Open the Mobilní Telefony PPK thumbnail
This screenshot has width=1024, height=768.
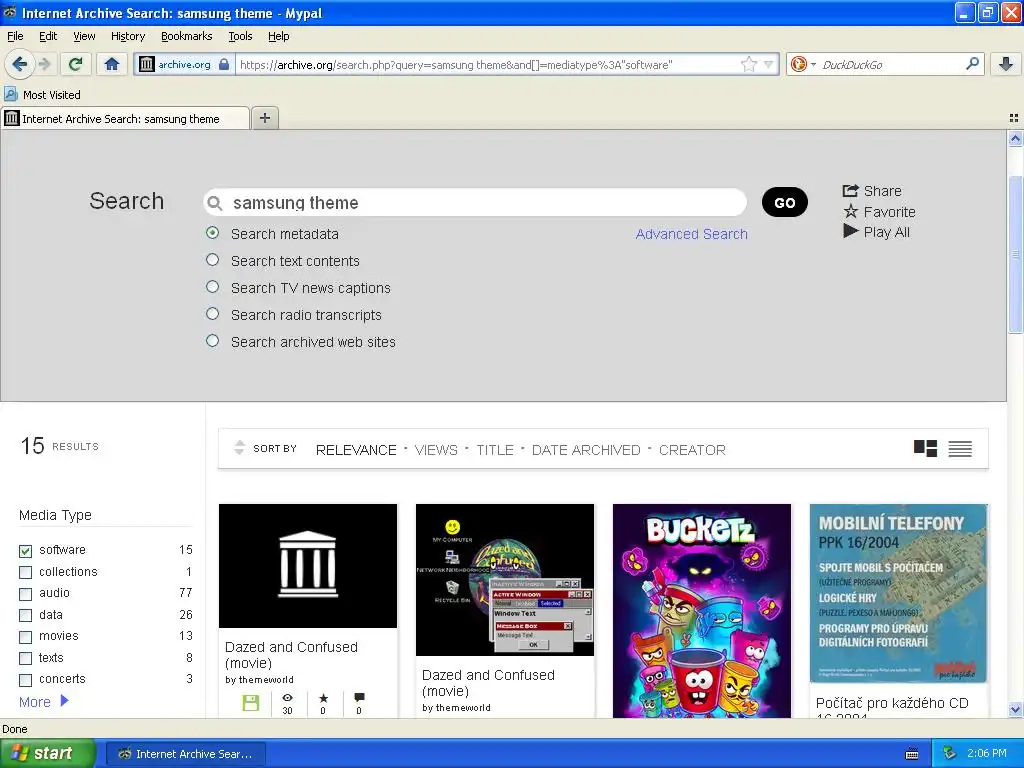coord(899,593)
